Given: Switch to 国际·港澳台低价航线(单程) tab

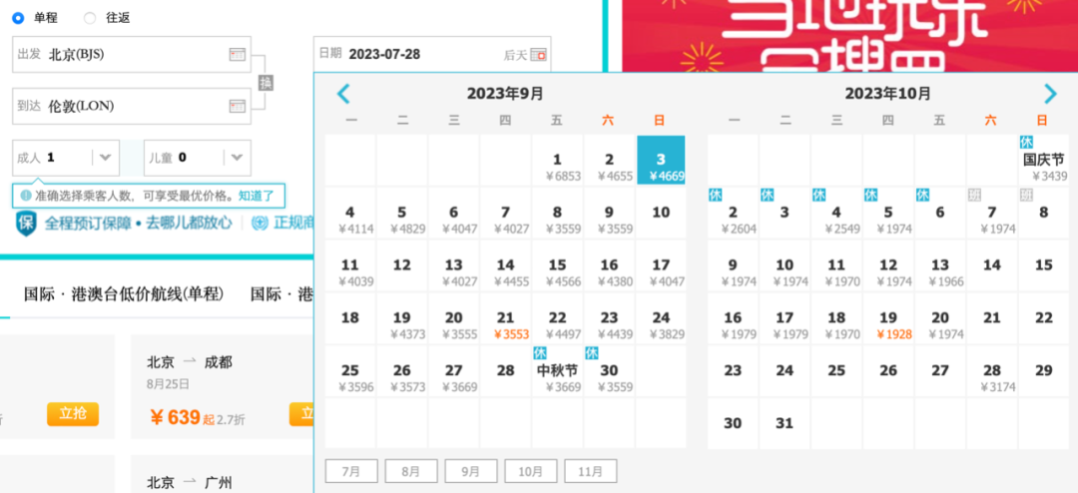Looking at the screenshot, I should tap(124, 294).
